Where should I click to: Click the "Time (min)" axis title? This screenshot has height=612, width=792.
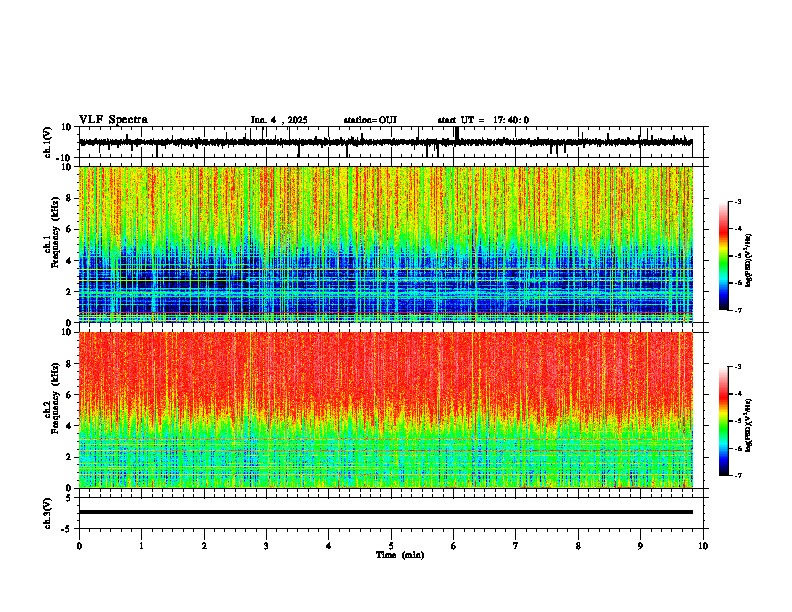(x=400, y=555)
